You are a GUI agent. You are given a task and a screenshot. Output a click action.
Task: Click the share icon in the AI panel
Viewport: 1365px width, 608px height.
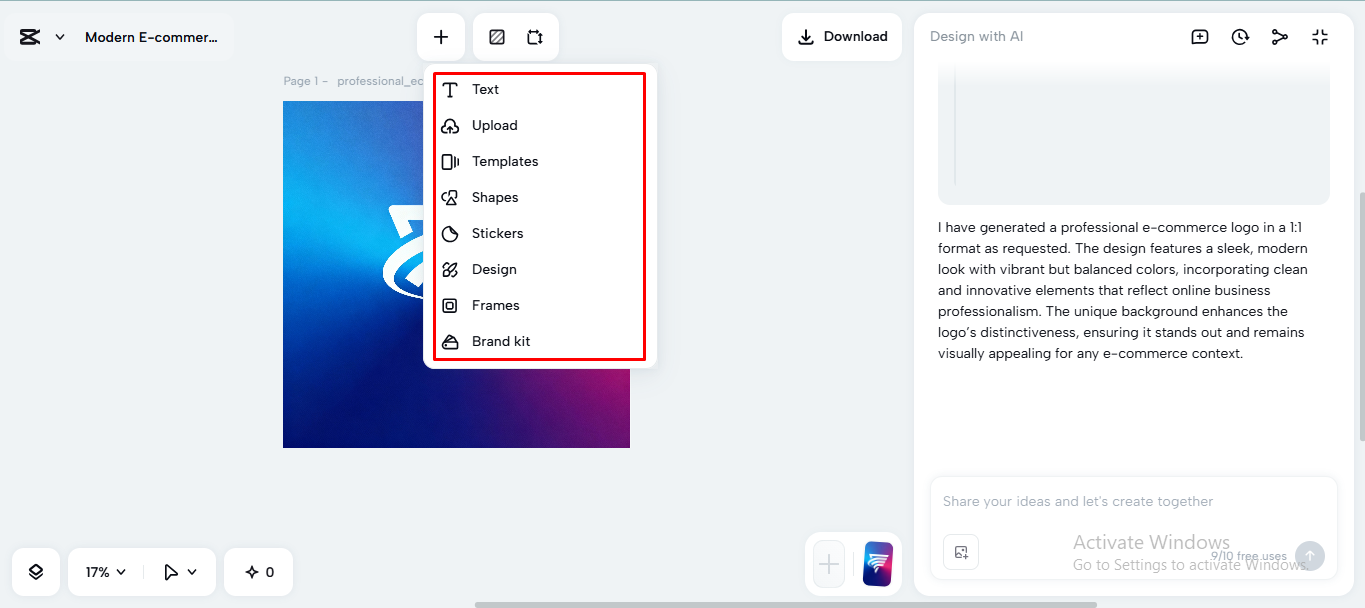(1280, 36)
